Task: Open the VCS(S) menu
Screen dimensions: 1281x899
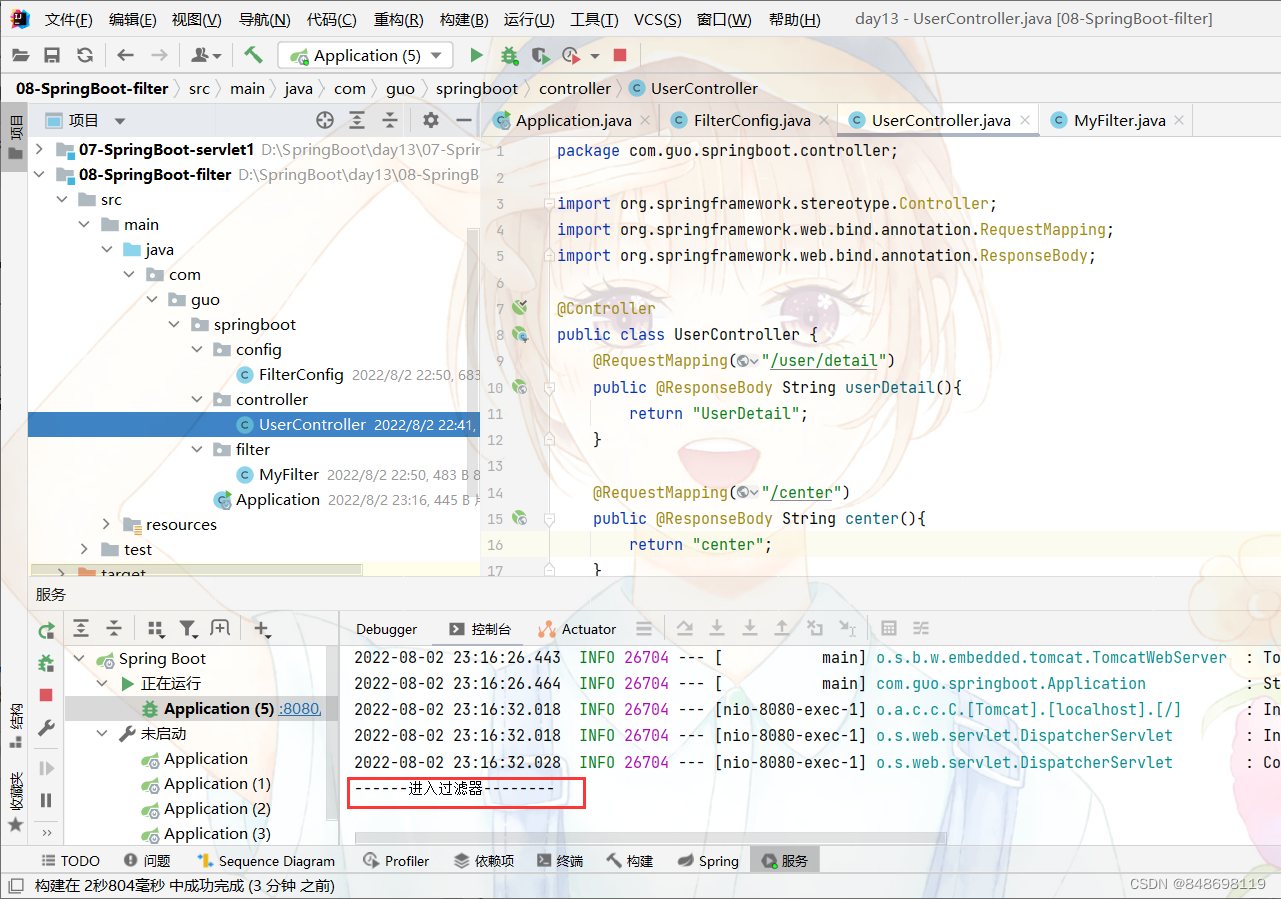Action: click(658, 20)
